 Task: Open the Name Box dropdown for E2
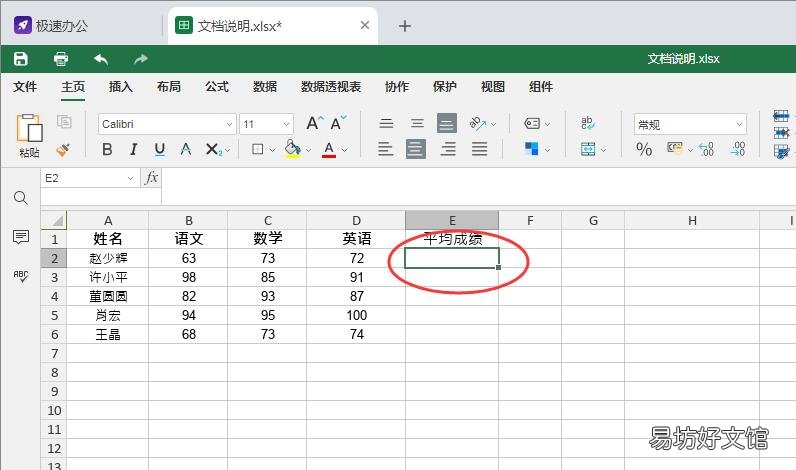coord(130,178)
